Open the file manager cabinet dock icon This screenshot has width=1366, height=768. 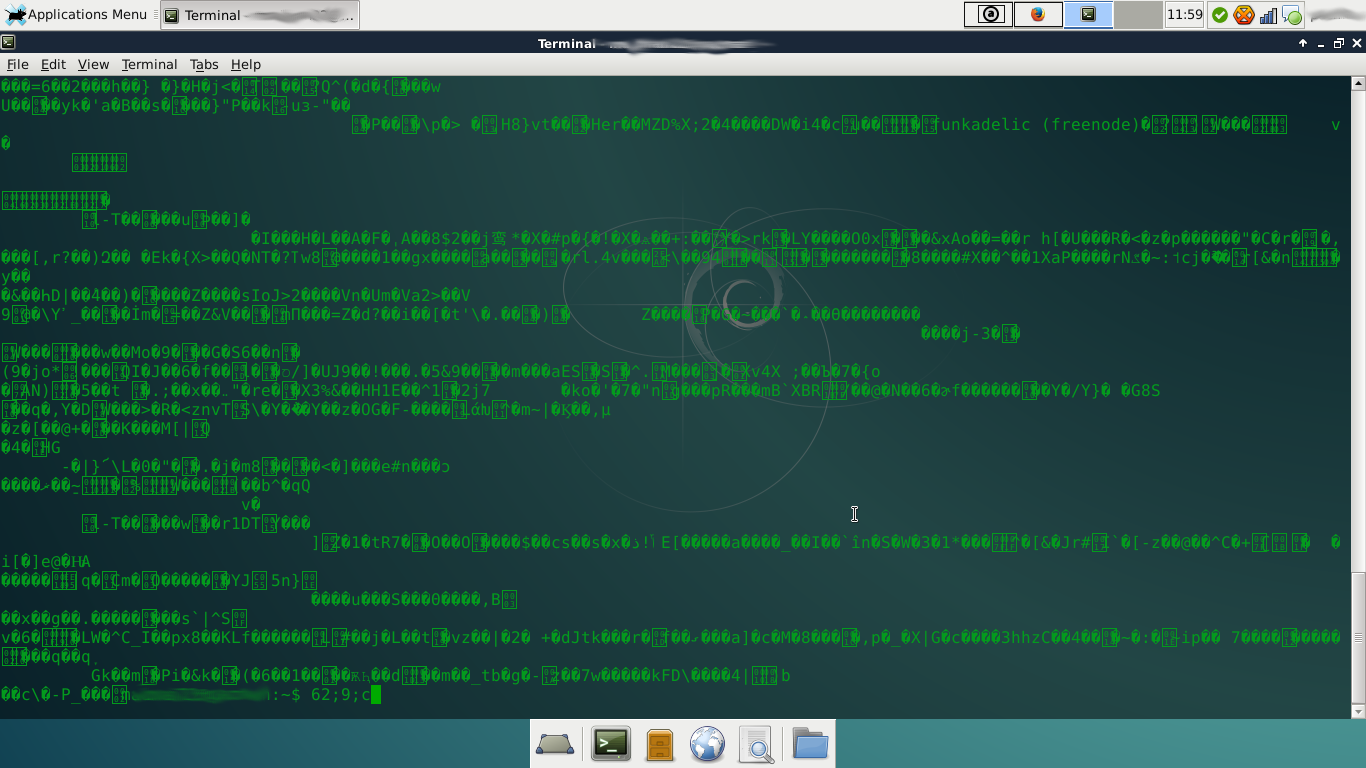pos(659,745)
